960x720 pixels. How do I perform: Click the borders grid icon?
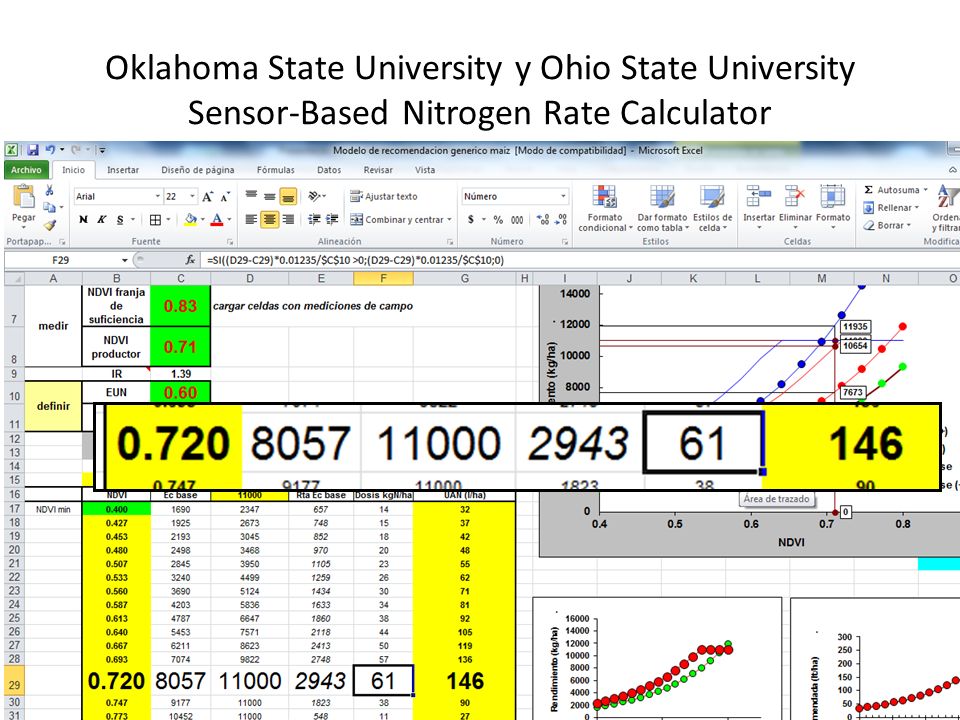[156, 219]
